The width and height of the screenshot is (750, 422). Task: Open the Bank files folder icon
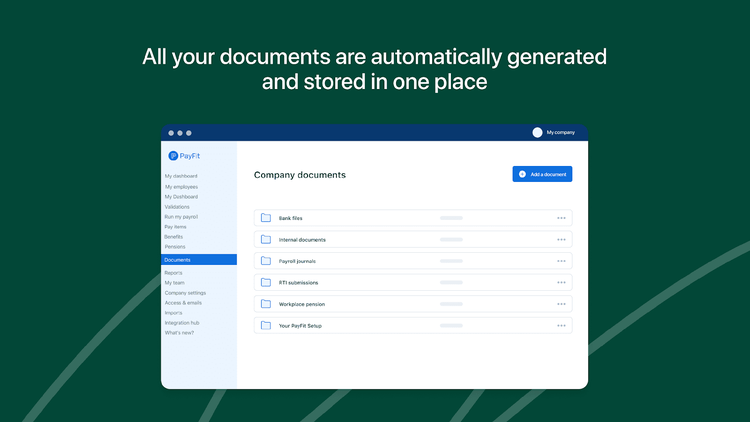[266, 218]
